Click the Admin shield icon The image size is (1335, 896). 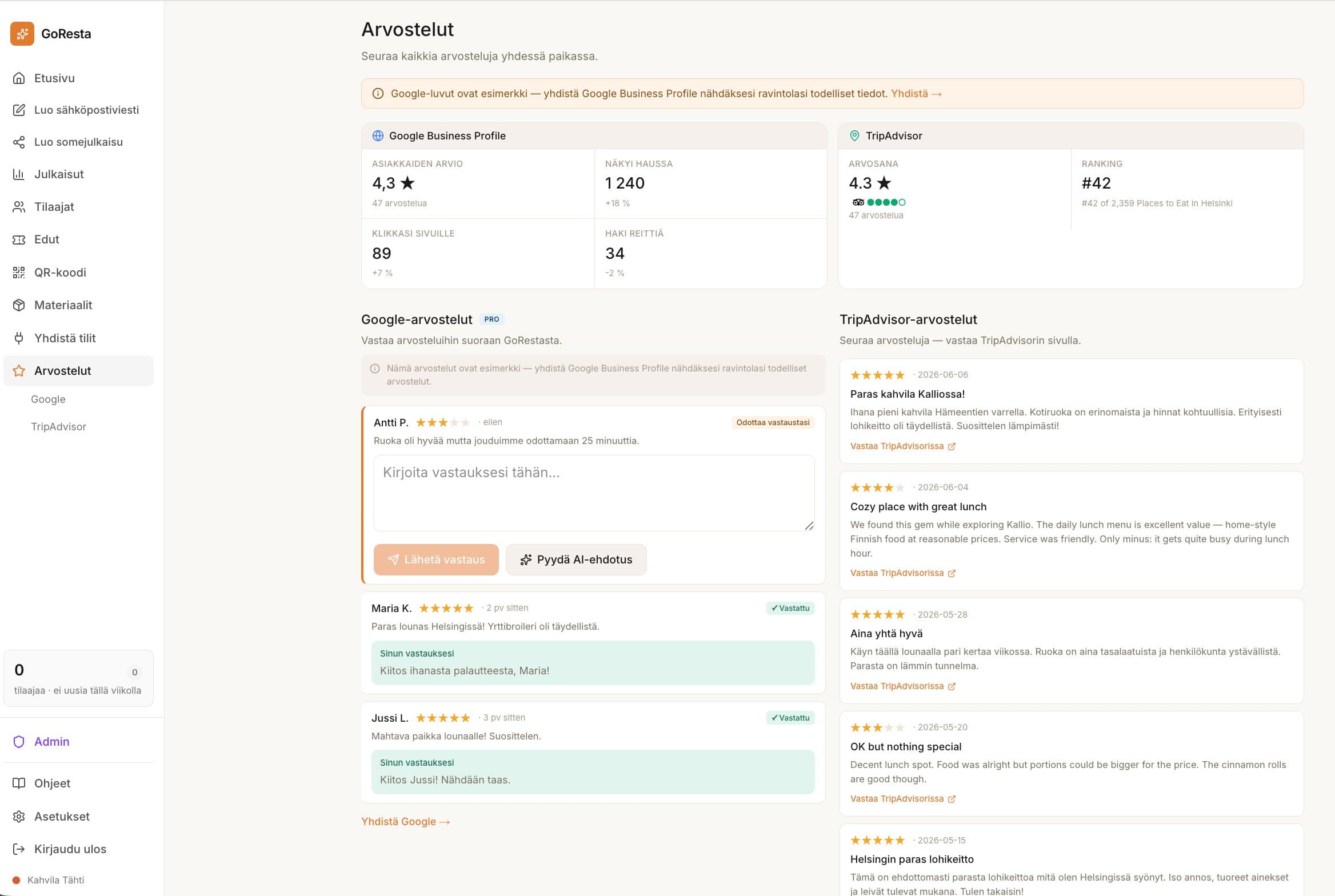(19, 742)
